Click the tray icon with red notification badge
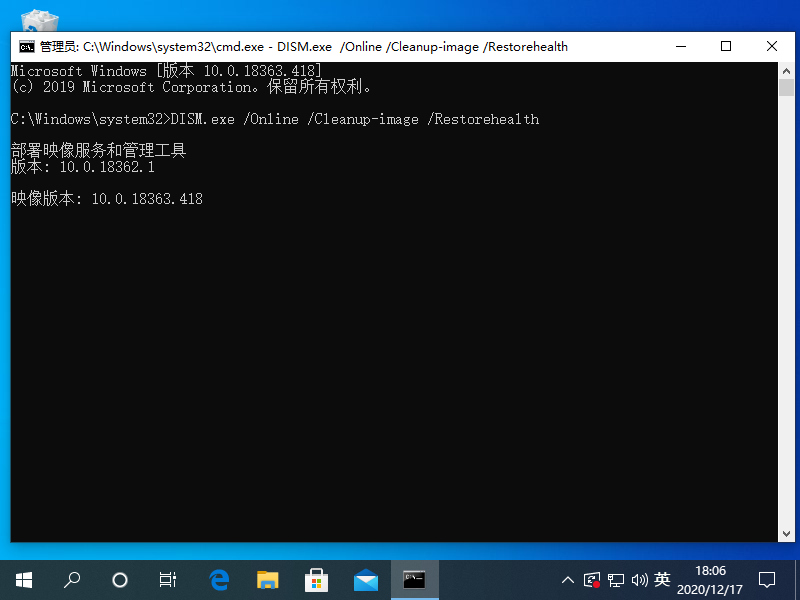Screen dimensions: 800x600 [x=590, y=579]
